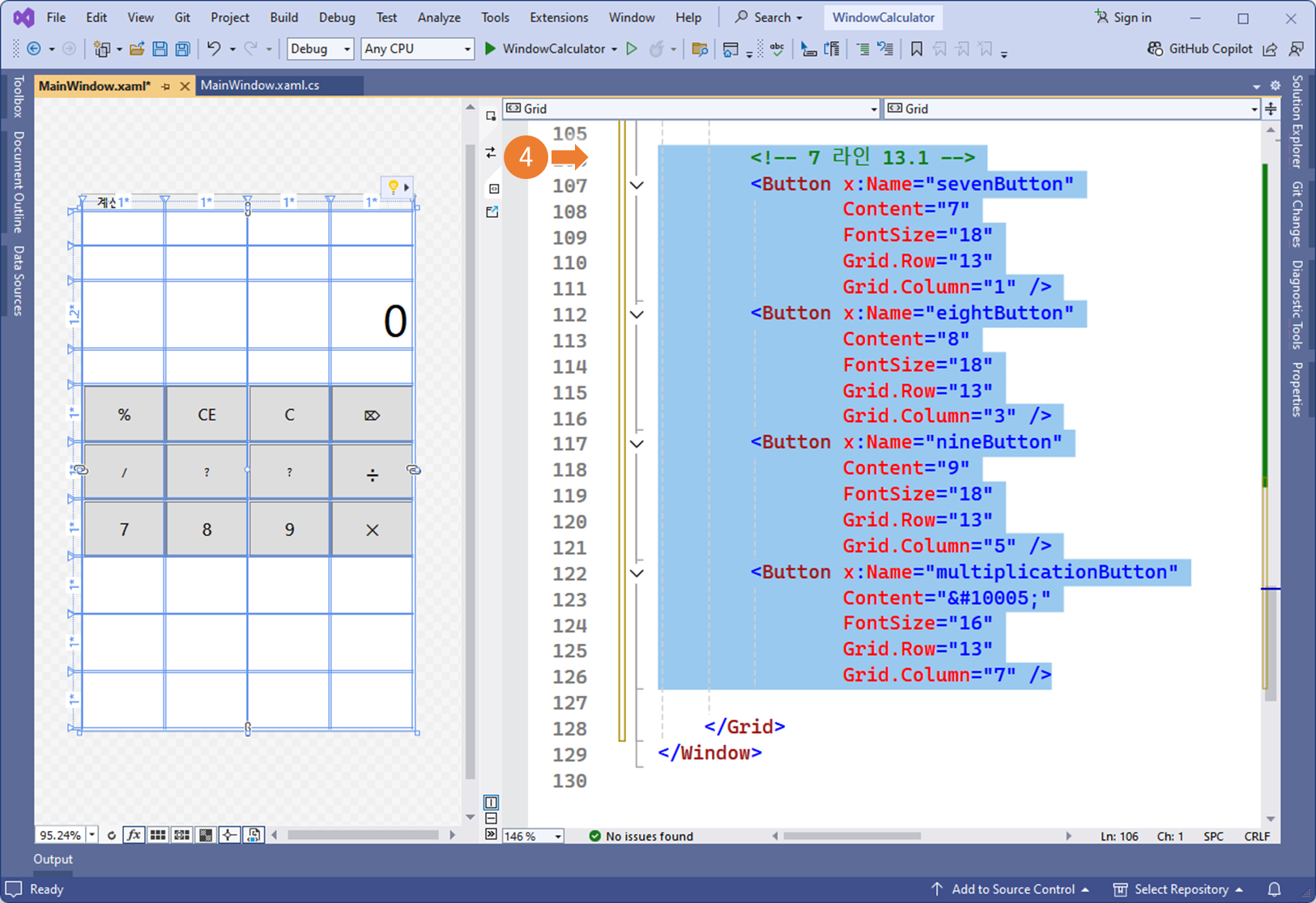Click the Navigate Backward icon
1316x903 pixels.
34,49
